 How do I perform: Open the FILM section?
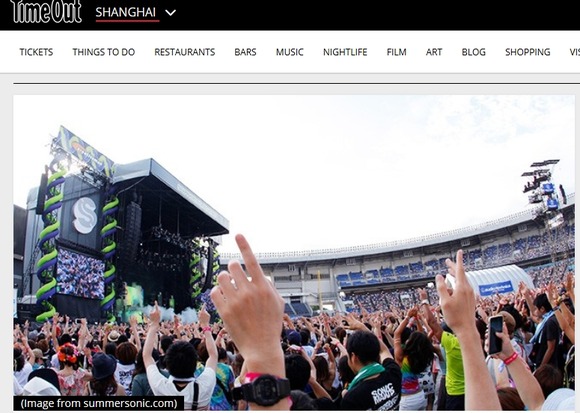(x=397, y=52)
